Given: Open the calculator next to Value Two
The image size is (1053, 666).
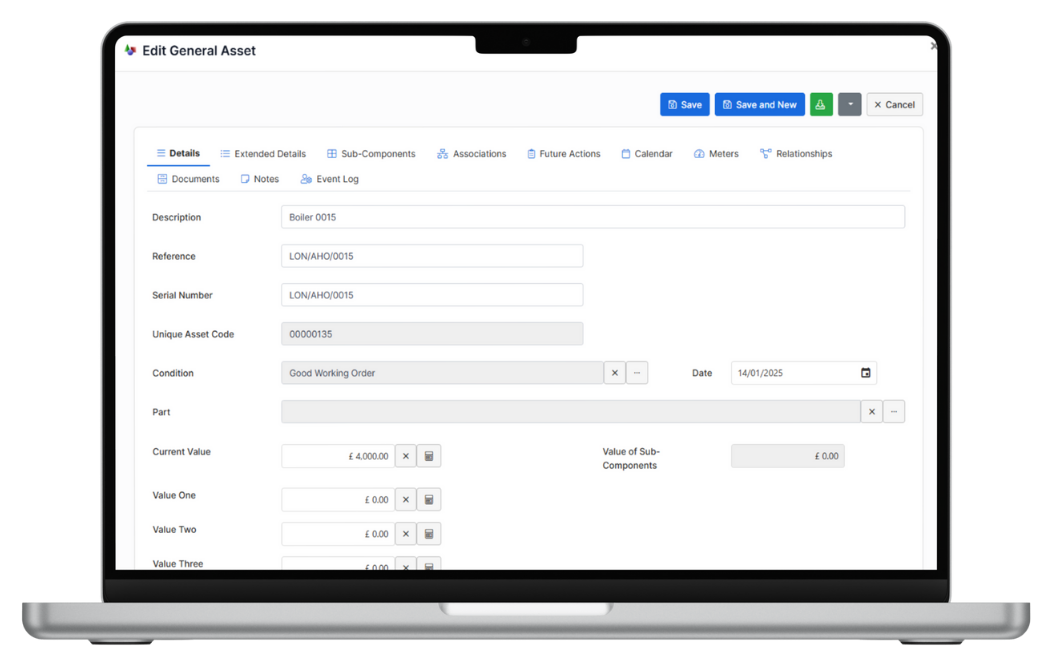Looking at the screenshot, I should (x=428, y=533).
